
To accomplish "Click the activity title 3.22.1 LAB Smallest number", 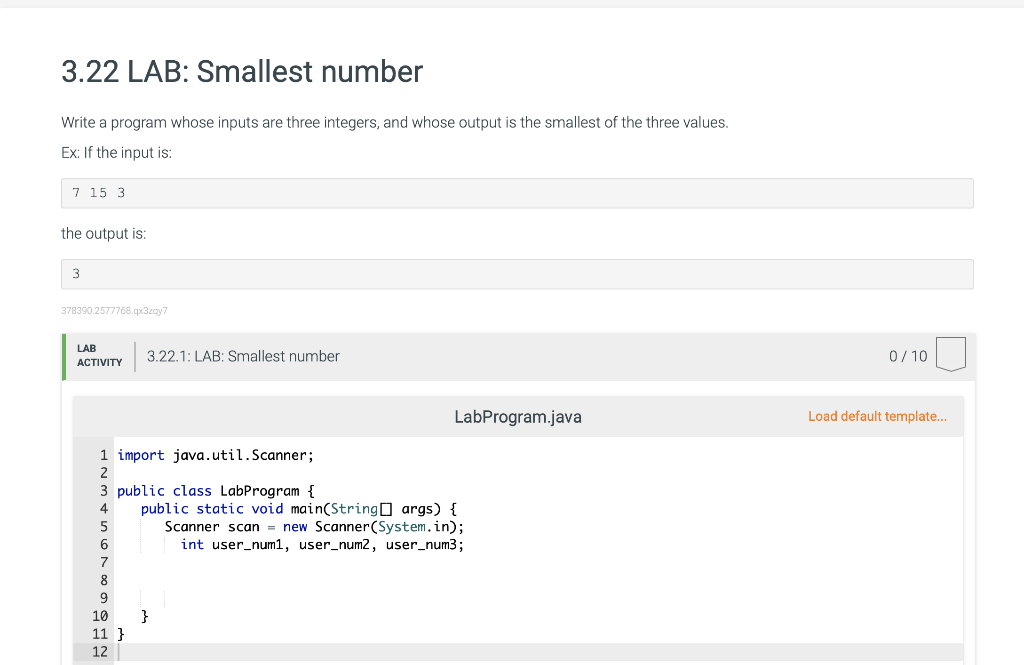I will (x=243, y=356).
